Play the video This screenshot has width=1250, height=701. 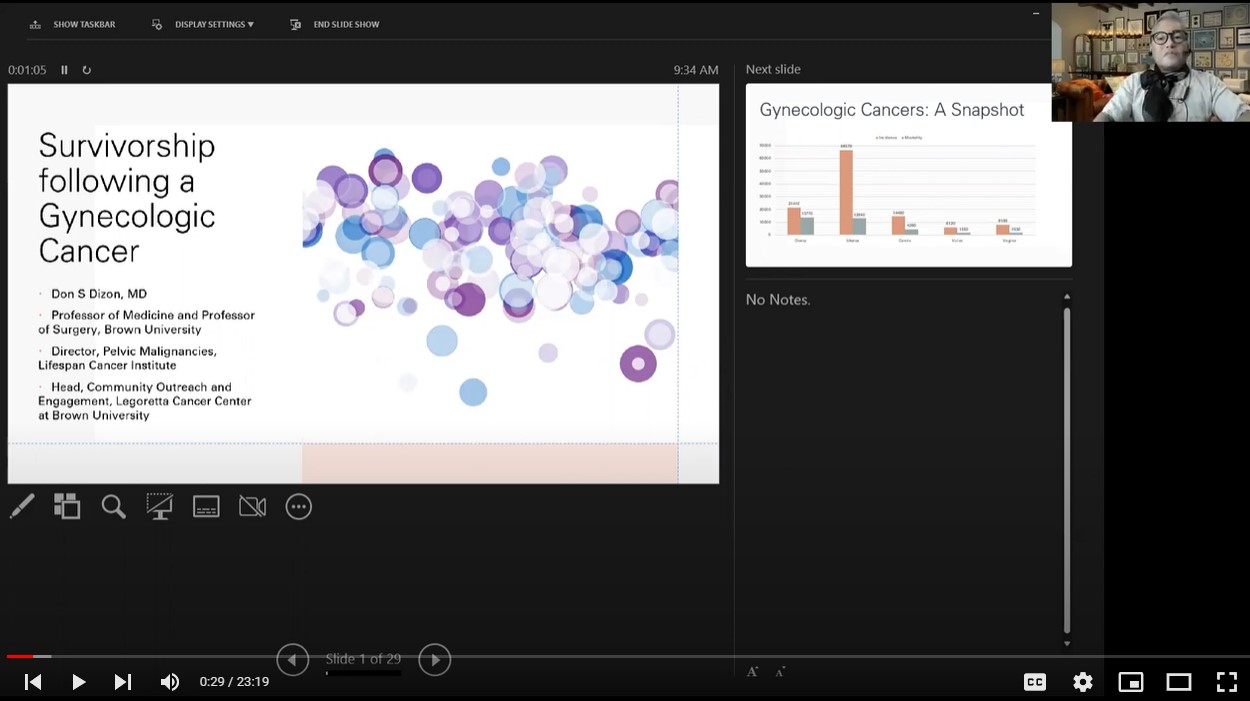[x=78, y=682]
